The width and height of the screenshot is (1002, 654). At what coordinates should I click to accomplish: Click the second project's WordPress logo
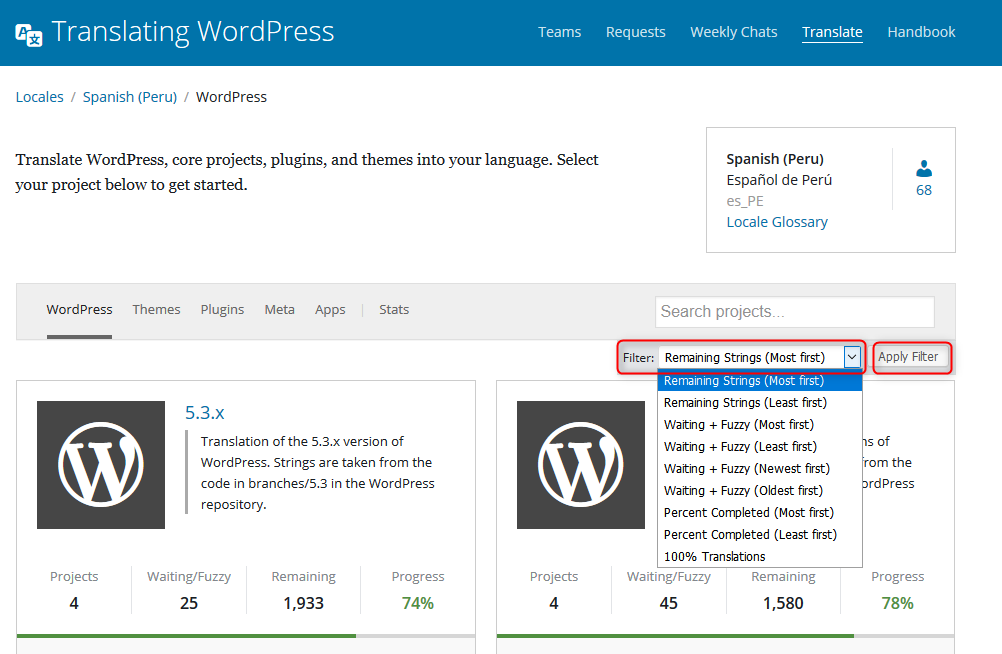coord(580,465)
